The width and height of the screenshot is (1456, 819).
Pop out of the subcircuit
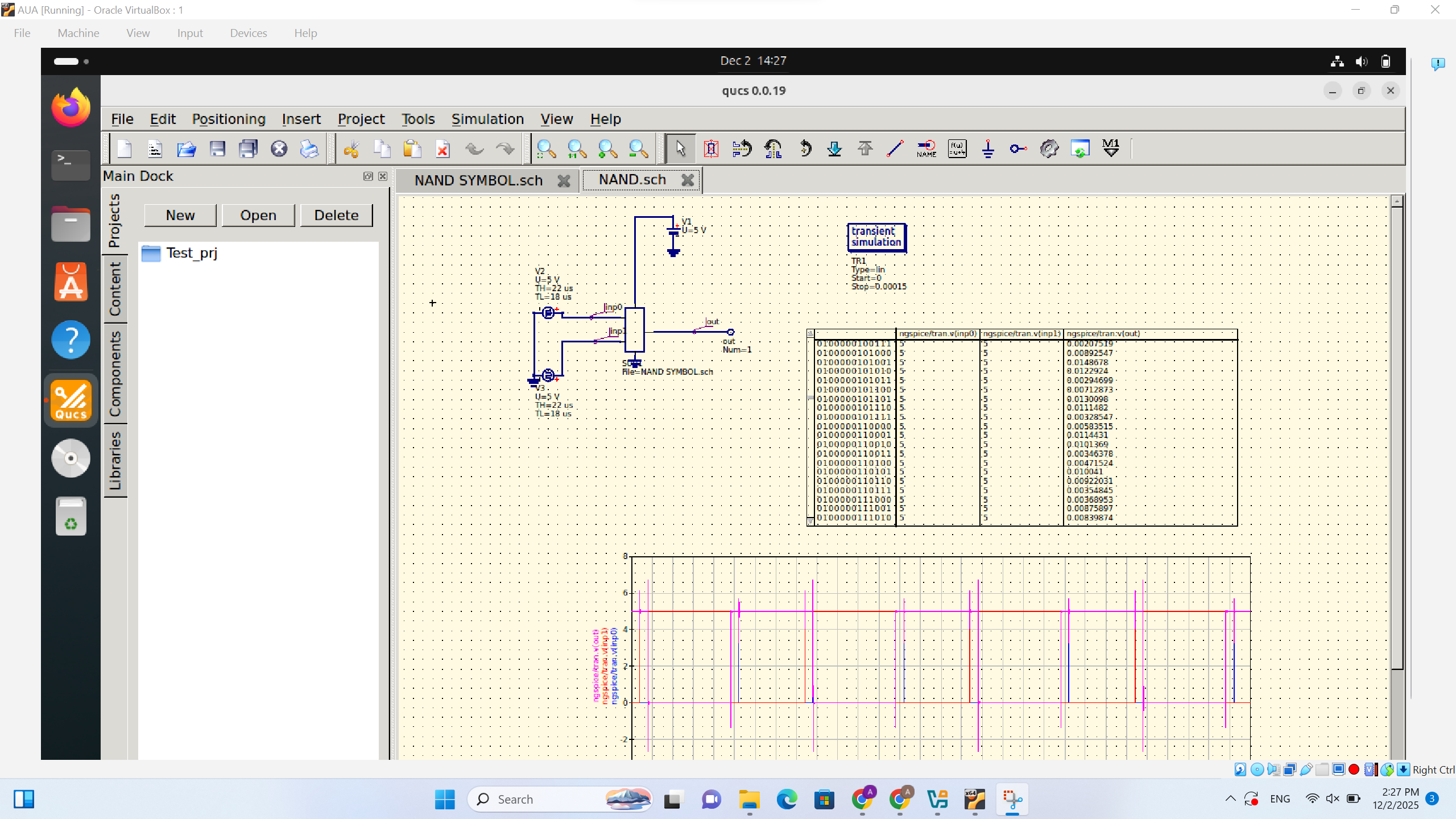[x=865, y=149]
